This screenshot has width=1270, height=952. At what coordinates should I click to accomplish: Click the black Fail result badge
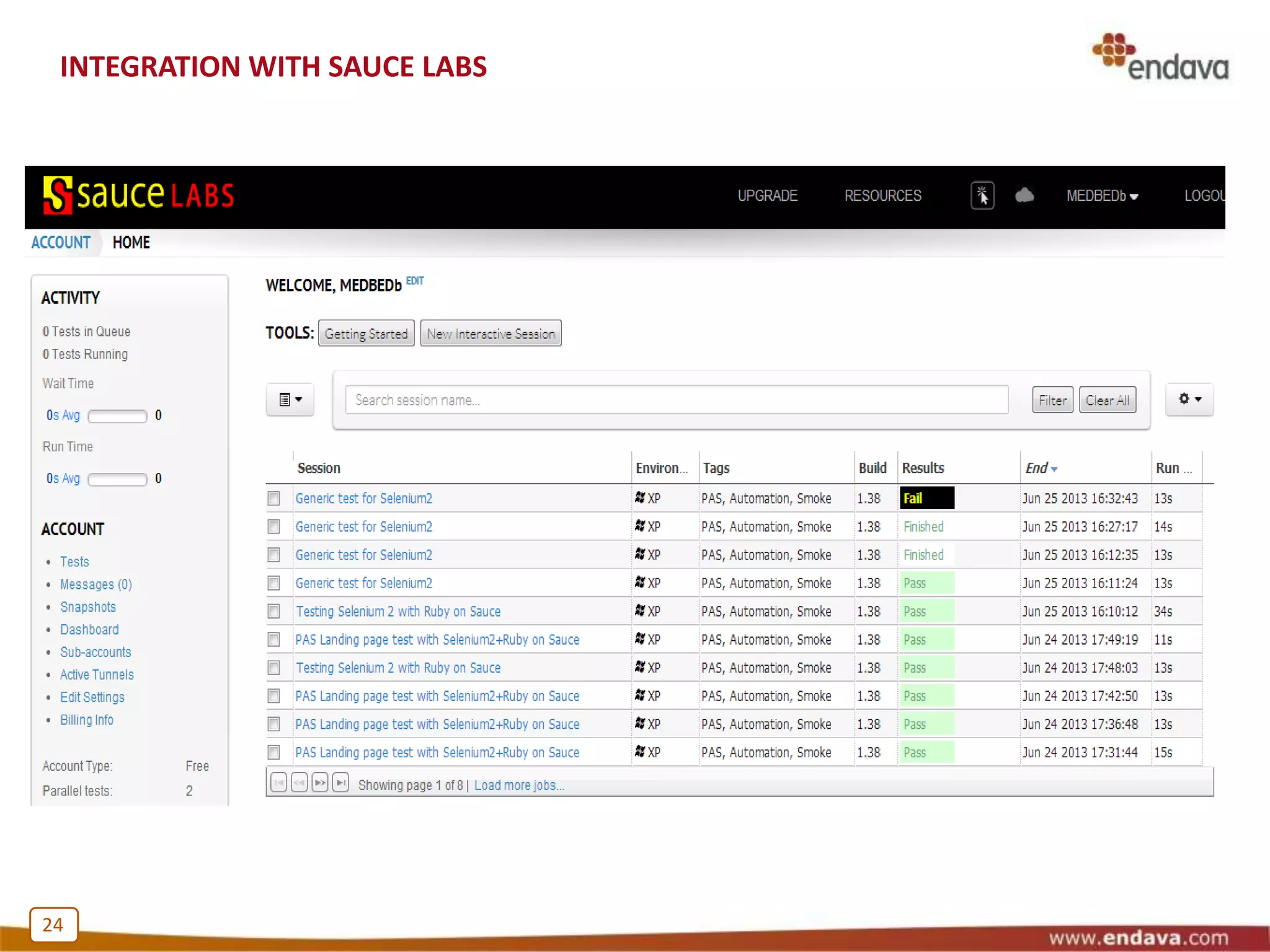(927, 498)
